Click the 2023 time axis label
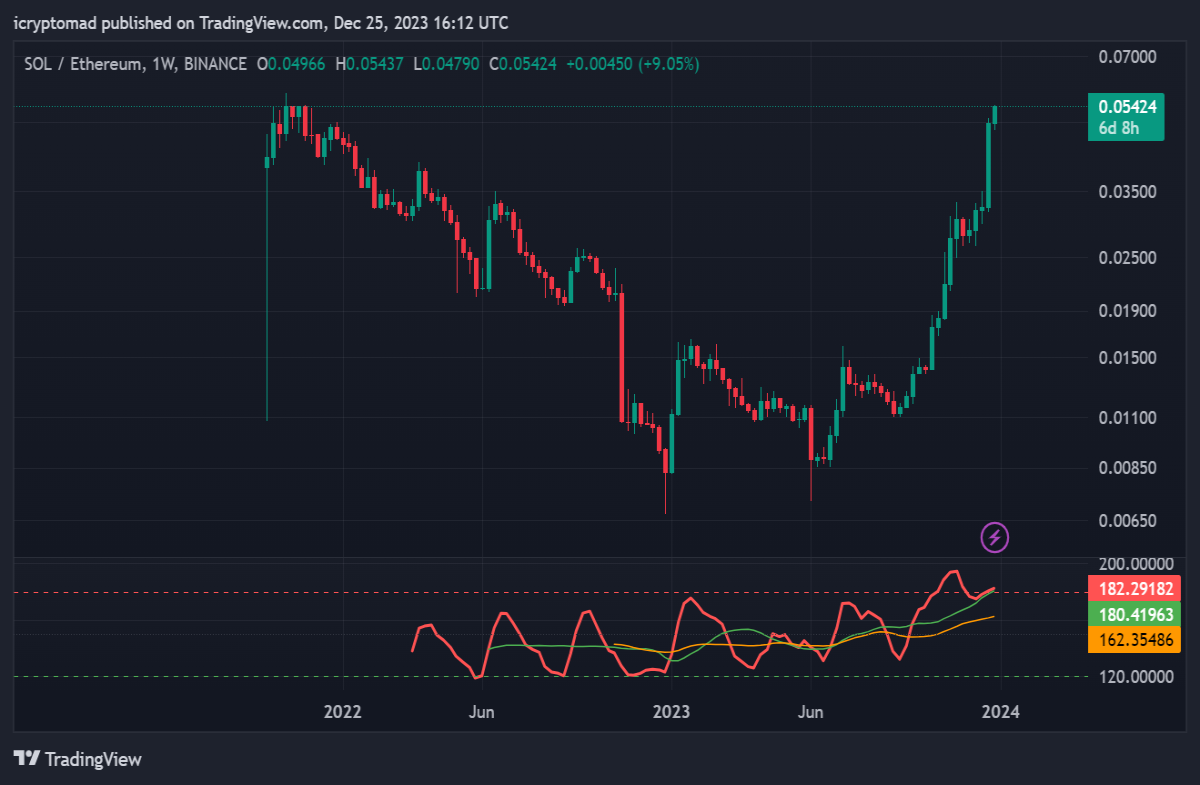 point(671,712)
